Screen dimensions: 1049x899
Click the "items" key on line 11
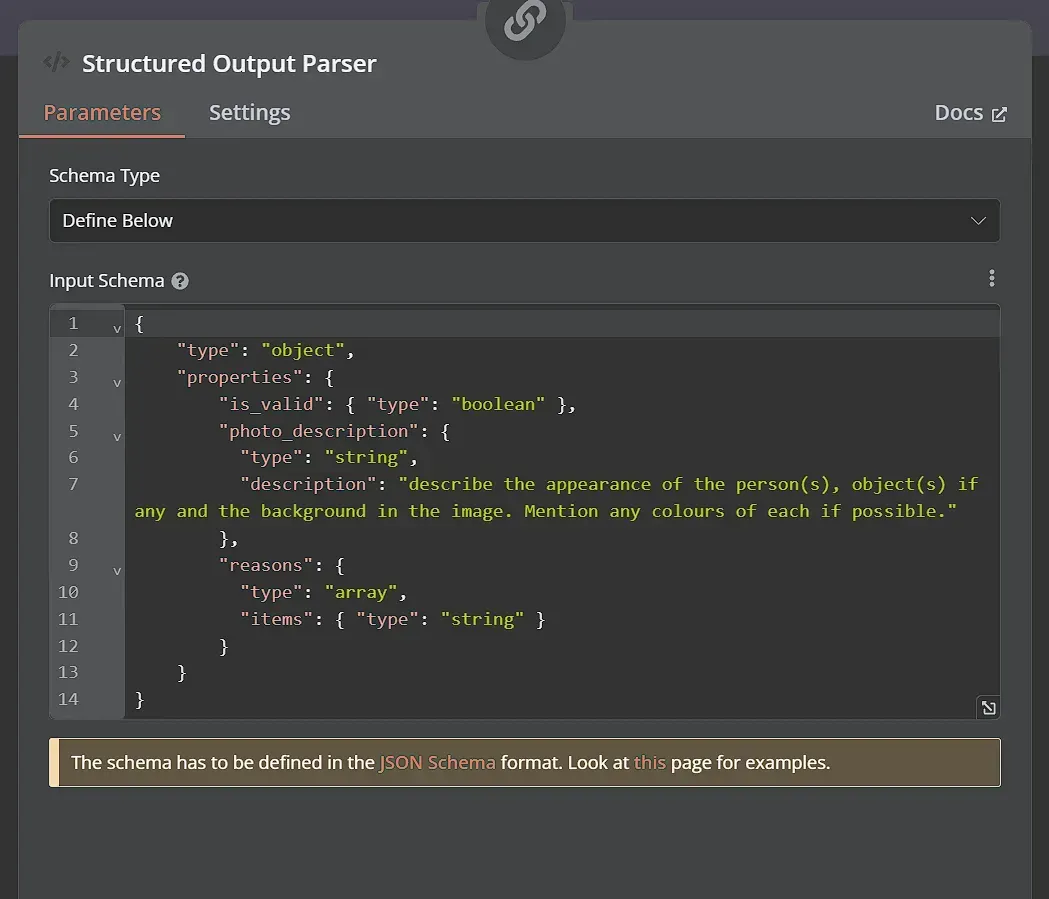point(276,619)
